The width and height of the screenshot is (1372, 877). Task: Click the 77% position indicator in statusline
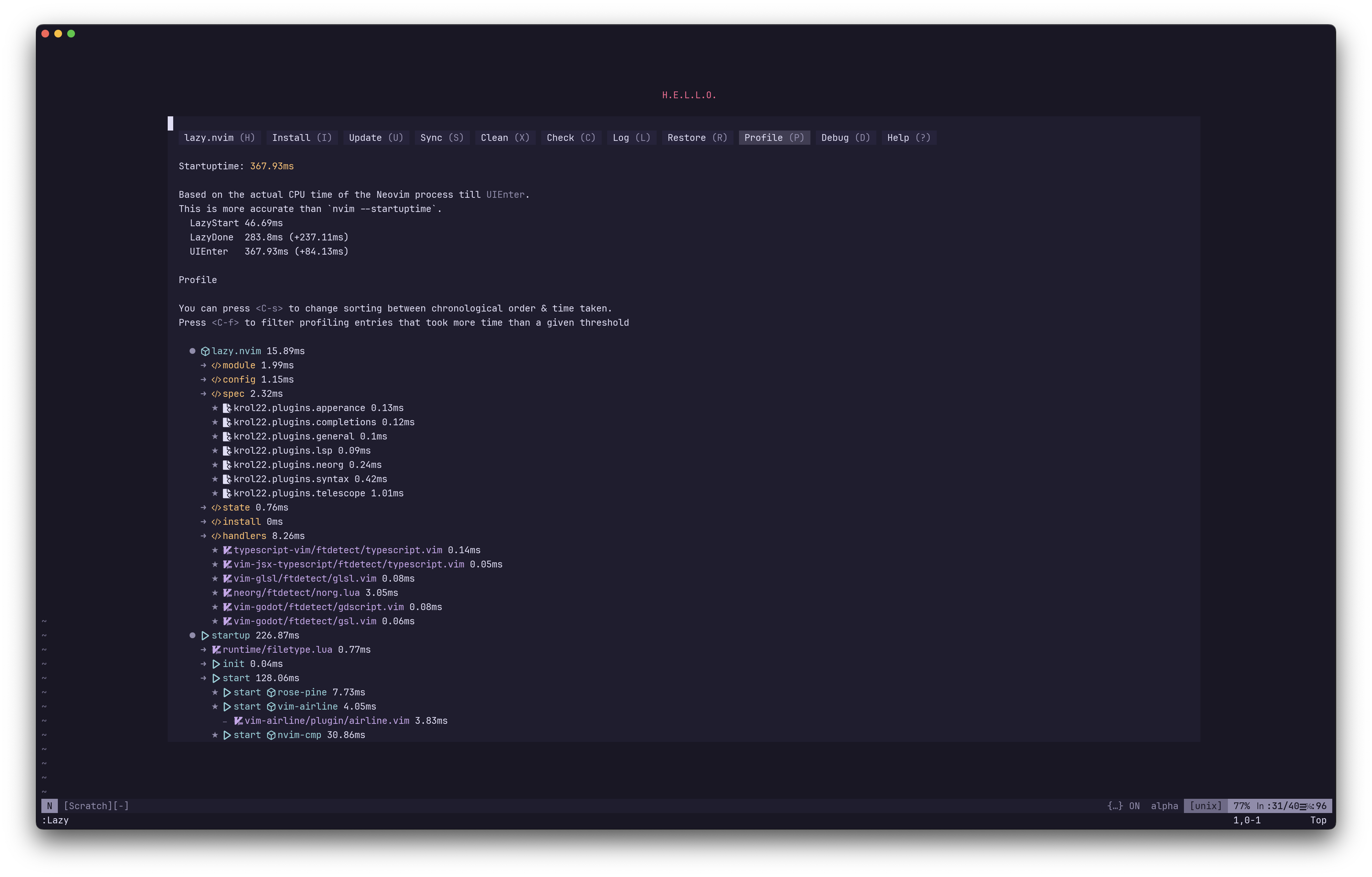coord(1241,806)
